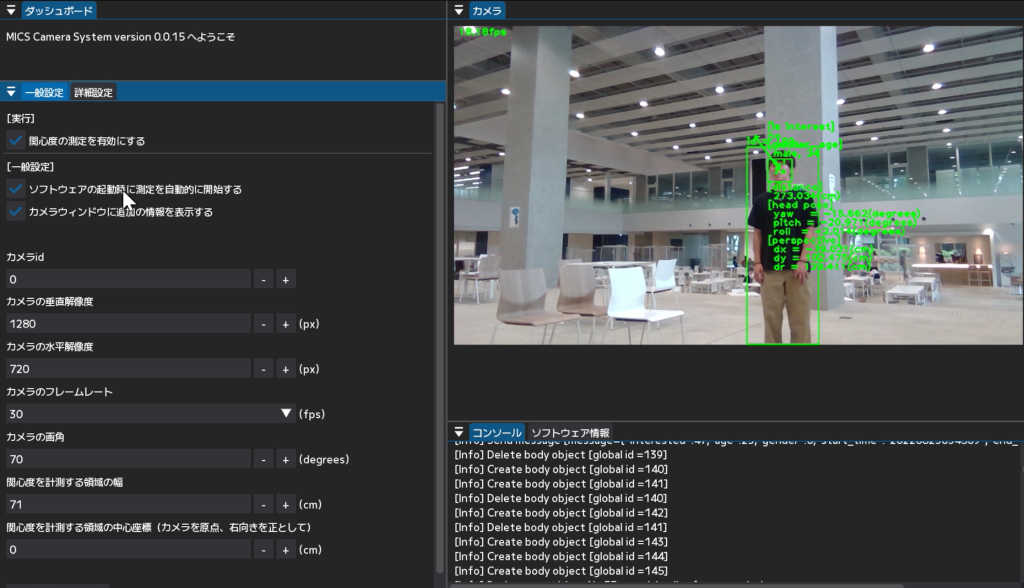Select the カメラ tab
The height and width of the screenshot is (588, 1024).
[487, 10]
